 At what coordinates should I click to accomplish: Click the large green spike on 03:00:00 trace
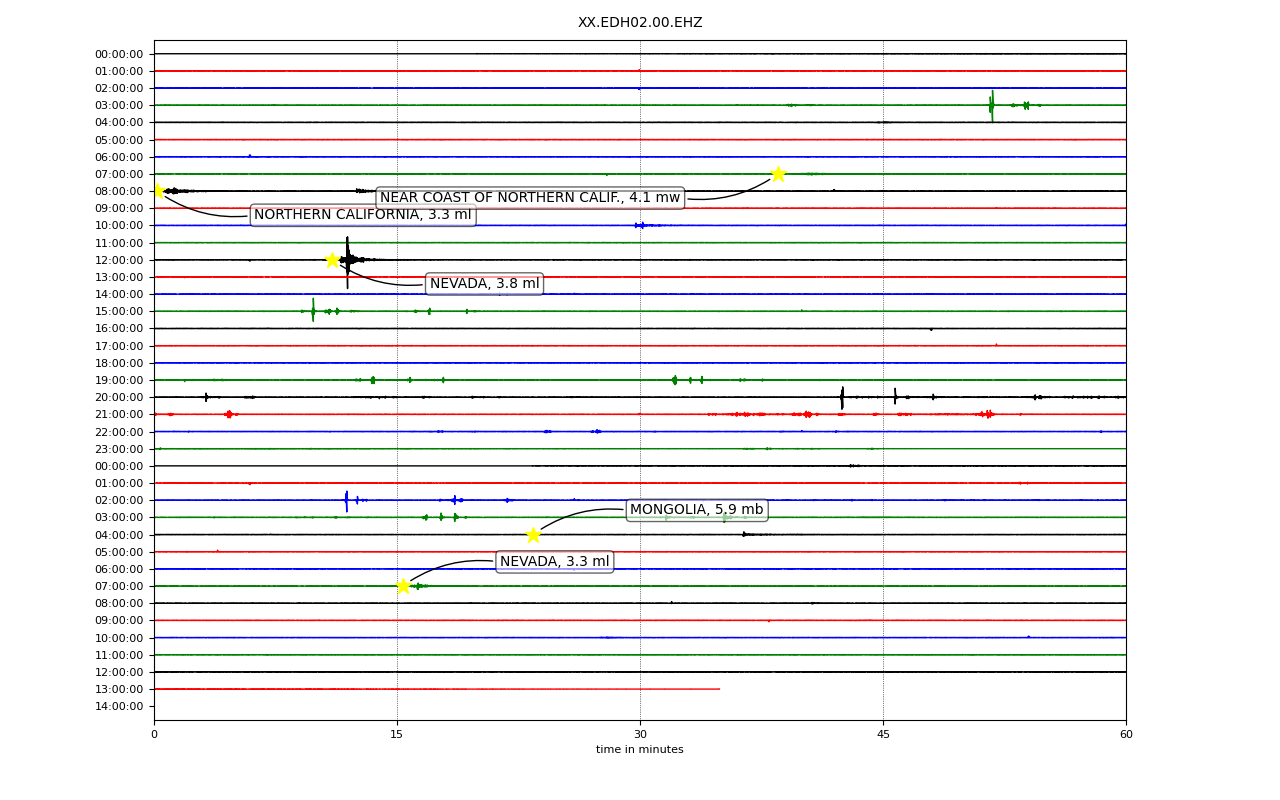(992, 105)
